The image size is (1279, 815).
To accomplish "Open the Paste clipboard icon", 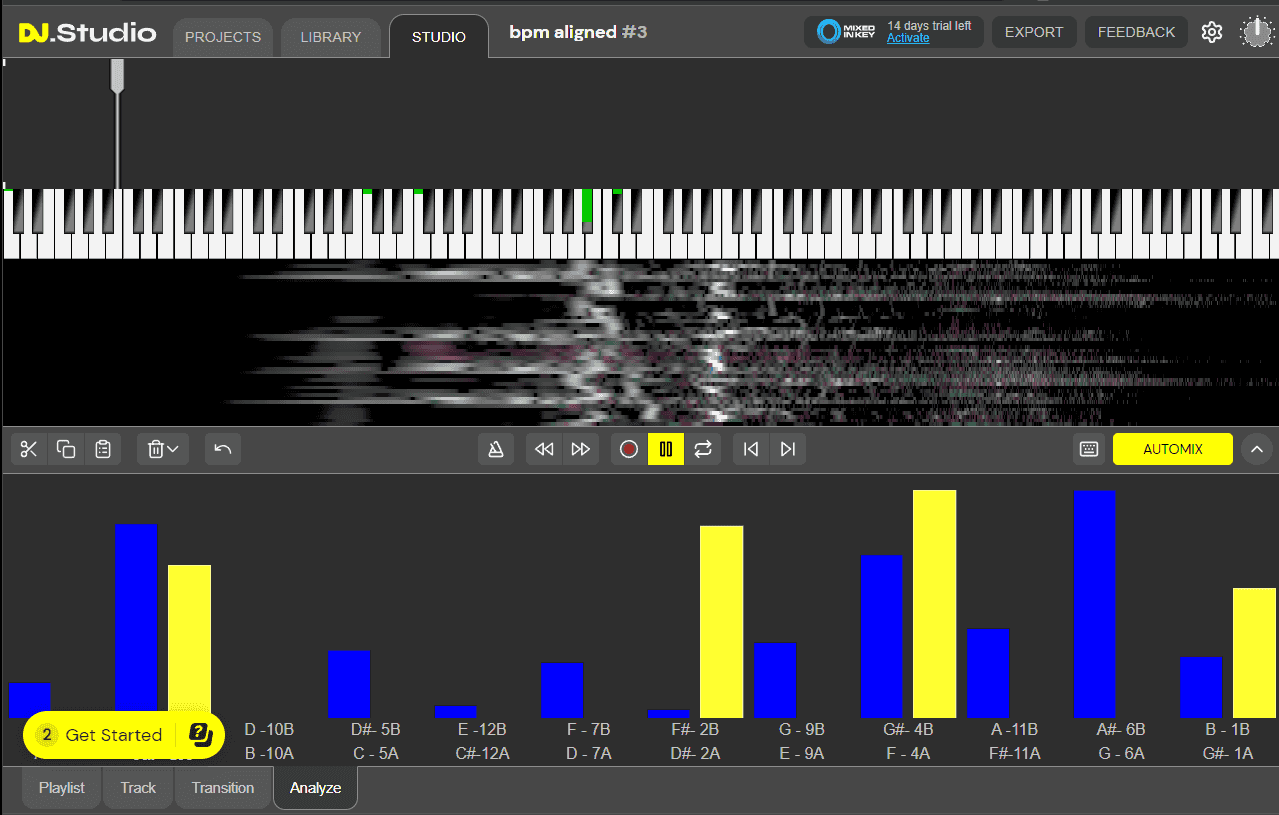I will [103, 449].
